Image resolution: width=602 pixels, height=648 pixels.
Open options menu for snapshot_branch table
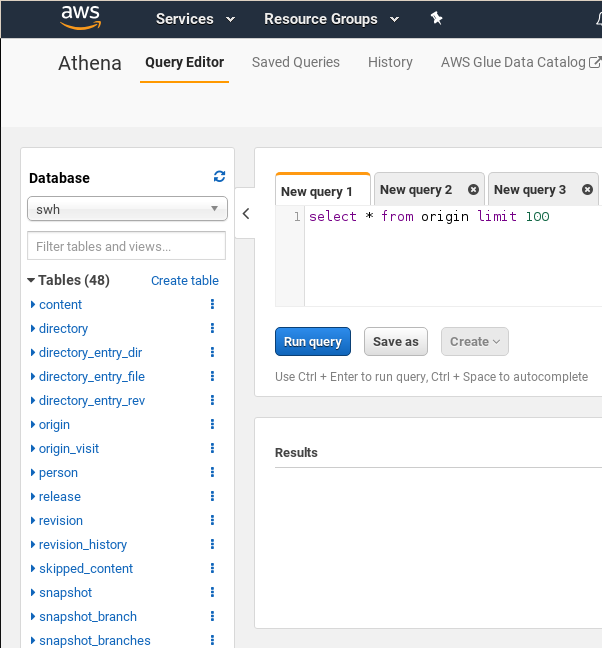[212, 616]
